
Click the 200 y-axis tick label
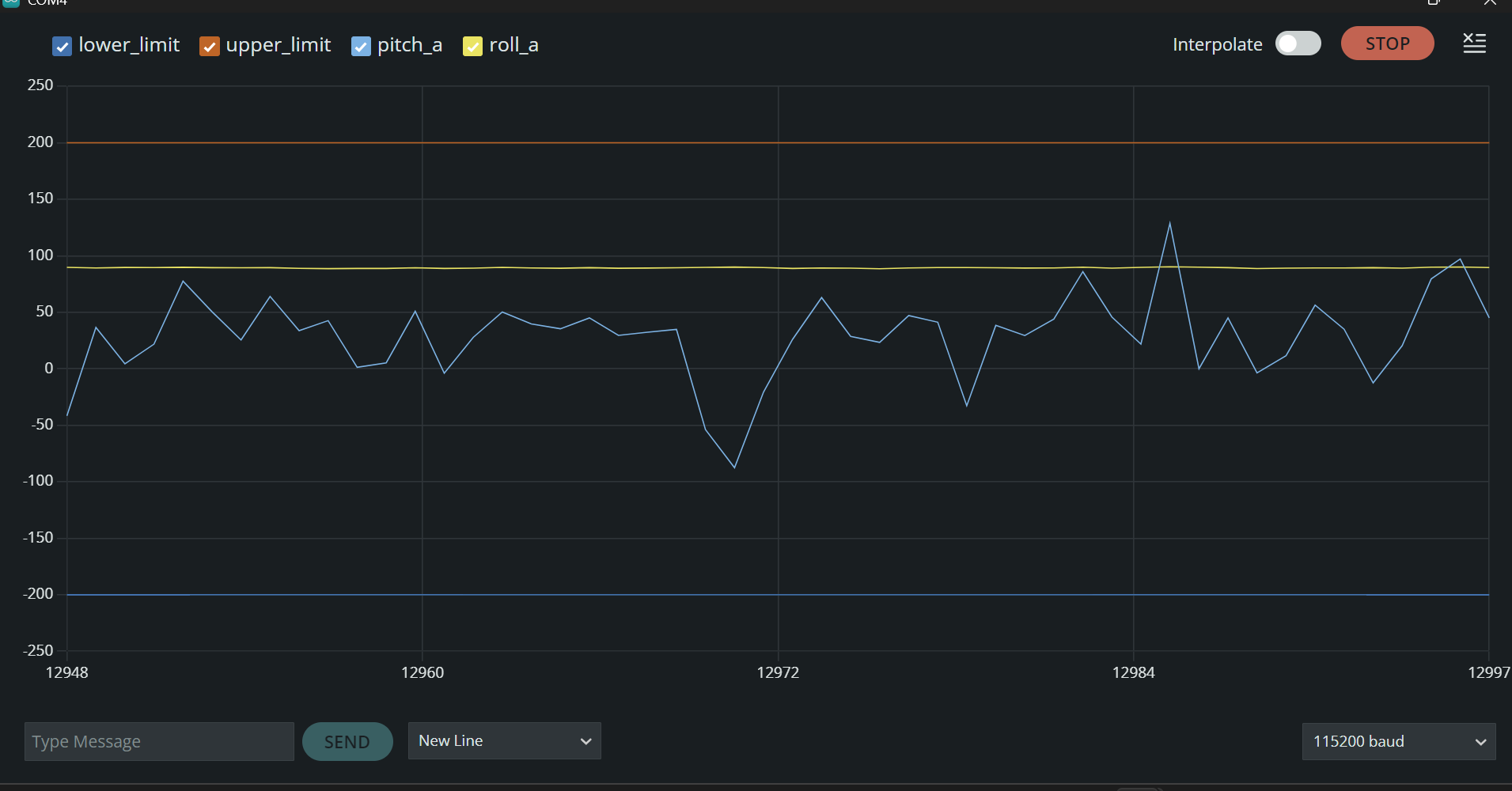point(40,142)
